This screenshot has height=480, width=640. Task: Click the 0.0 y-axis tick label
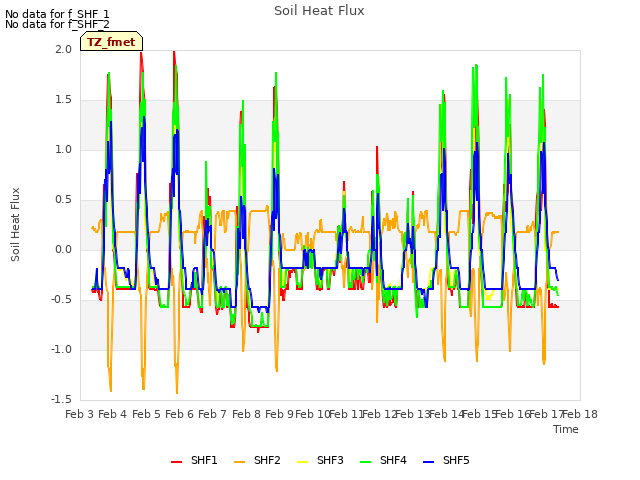click(63, 249)
